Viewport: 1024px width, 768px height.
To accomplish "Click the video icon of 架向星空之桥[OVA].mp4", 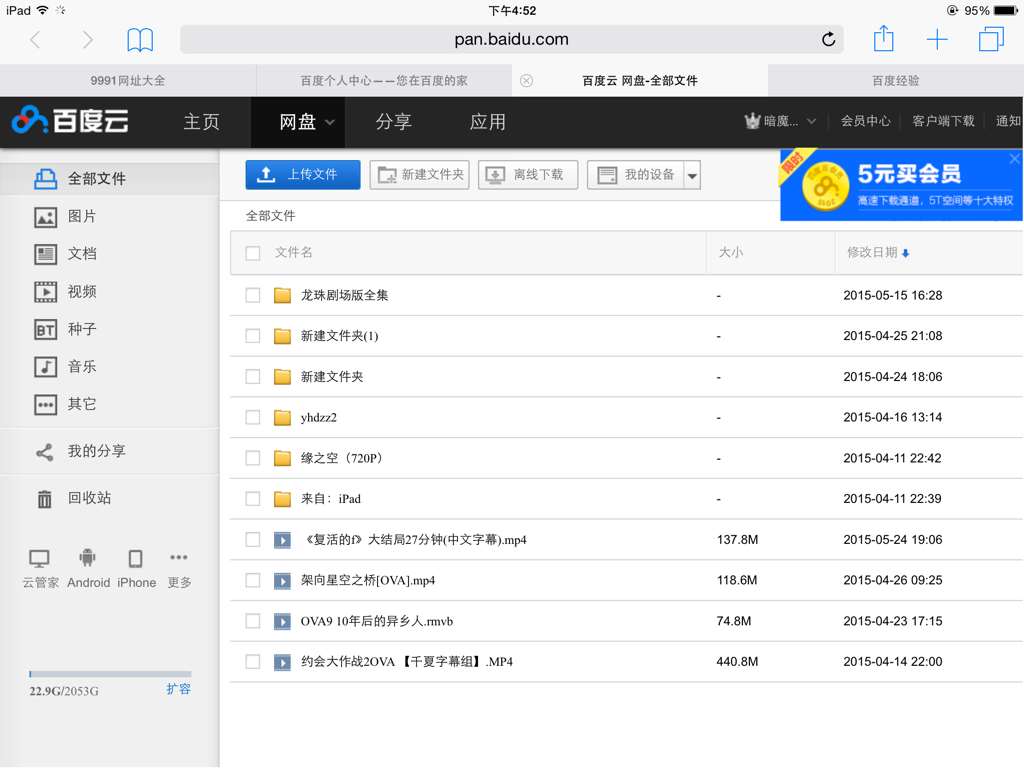I will 282,581.
